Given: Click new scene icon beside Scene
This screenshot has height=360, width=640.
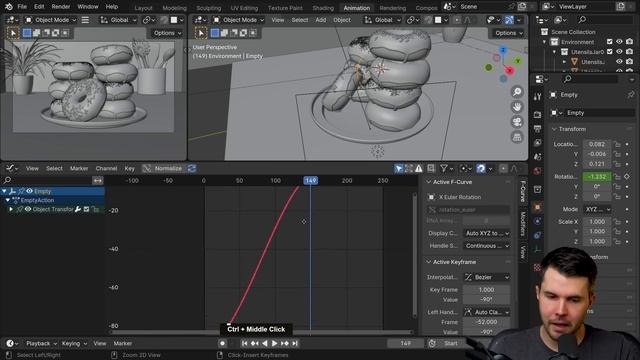Looking at the screenshot, I should click(522, 7).
